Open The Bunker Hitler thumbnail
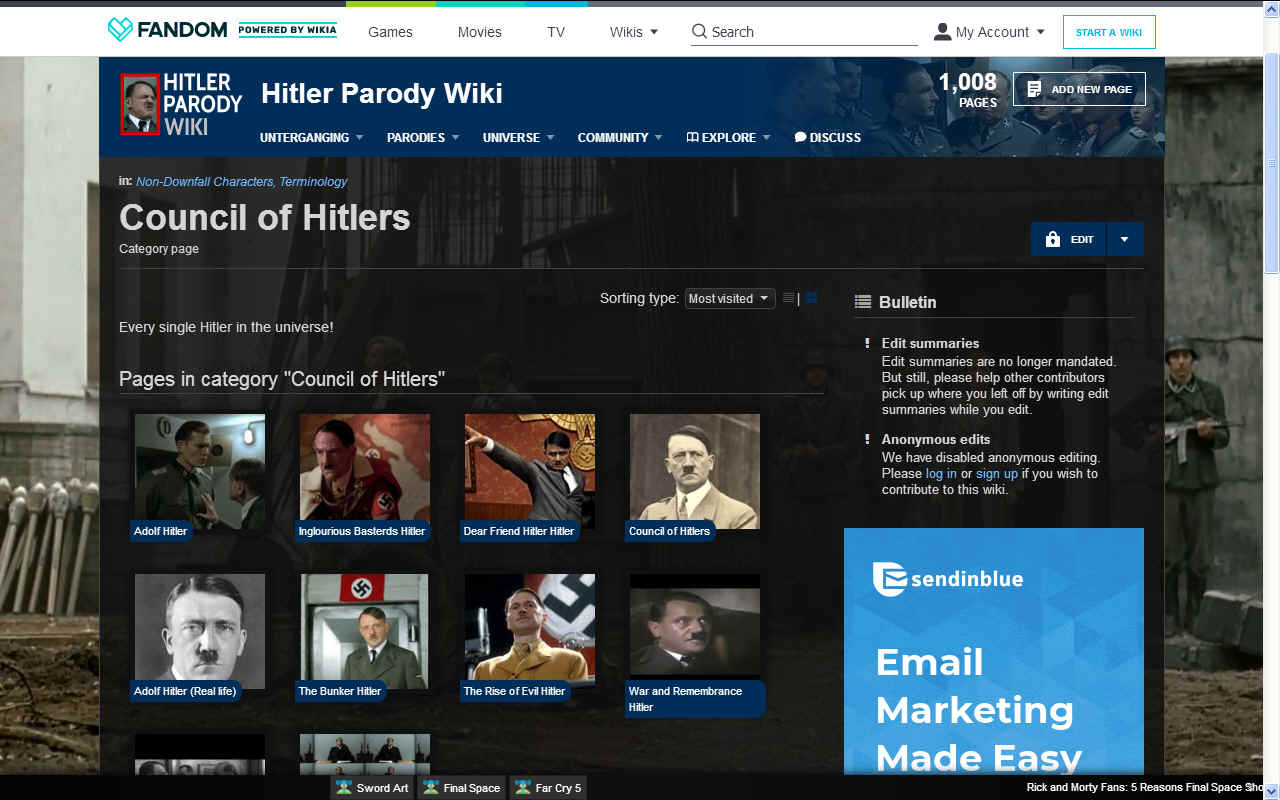This screenshot has width=1280, height=800. [365, 632]
